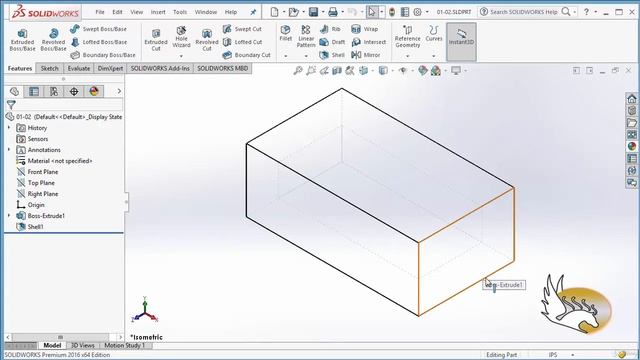Mirror the feature
640x360 pixels.
tap(366, 55)
